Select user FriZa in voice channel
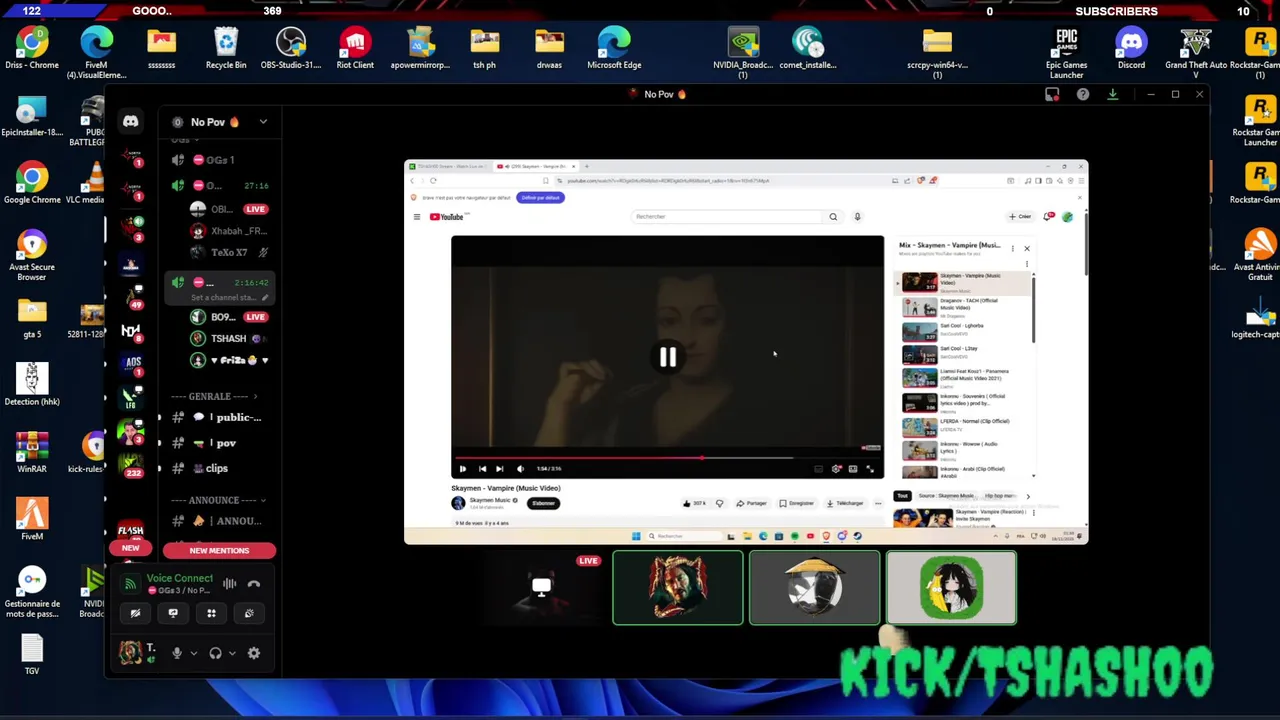Viewport: 1280px width, 720px height. 230,360
